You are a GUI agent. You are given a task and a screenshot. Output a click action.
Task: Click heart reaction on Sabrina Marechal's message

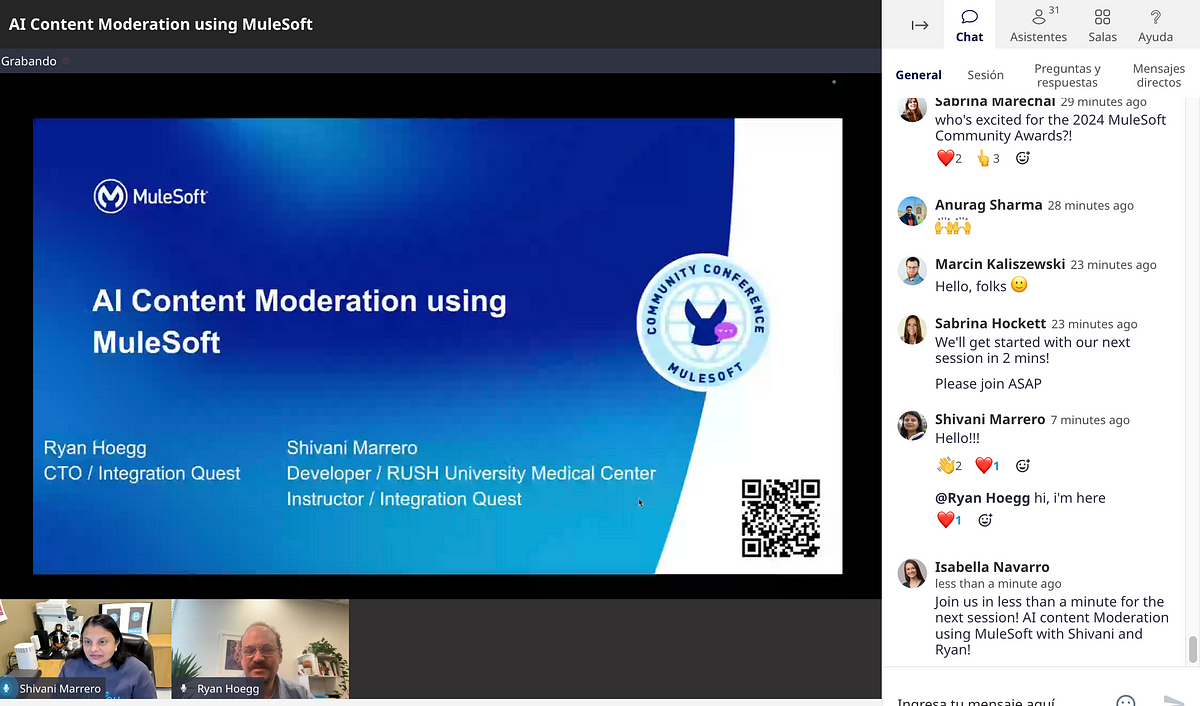click(949, 158)
